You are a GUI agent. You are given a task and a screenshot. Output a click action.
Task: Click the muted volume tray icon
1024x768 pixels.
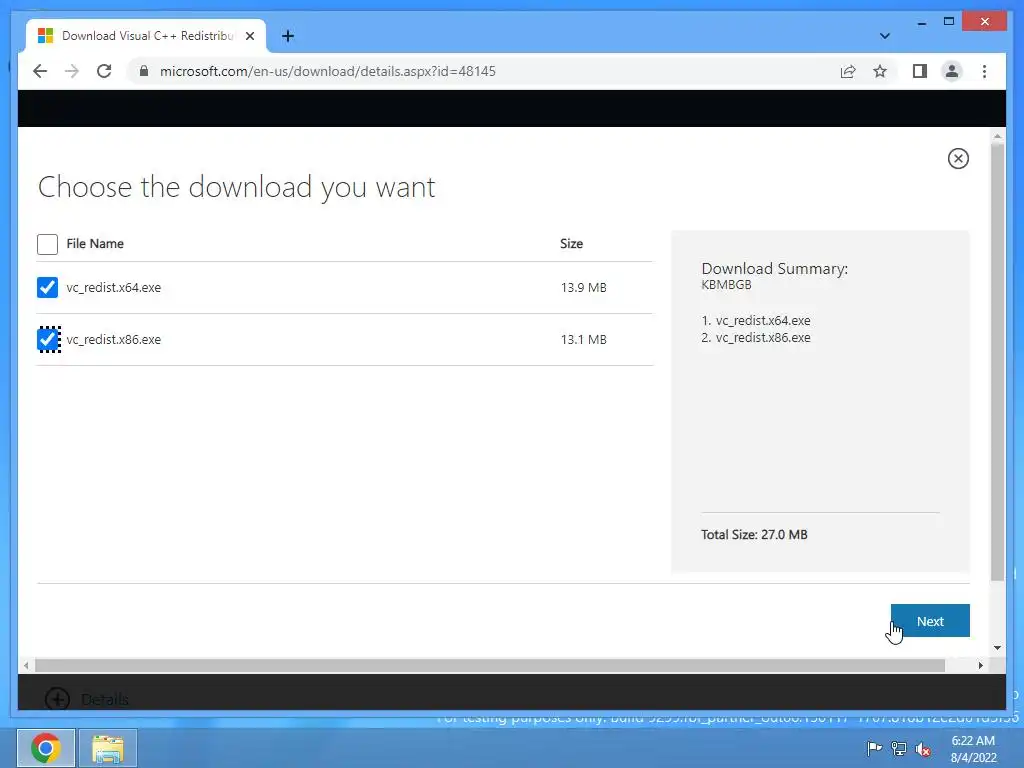(x=923, y=749)
